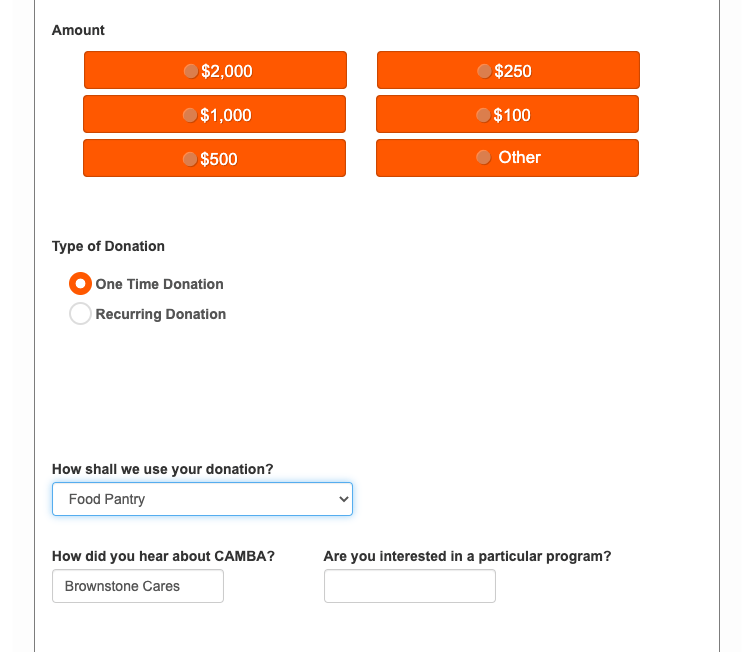Enable the One Time Donation radio circle
The height and width of the screenshot is (652, 746).
point(80,284)
